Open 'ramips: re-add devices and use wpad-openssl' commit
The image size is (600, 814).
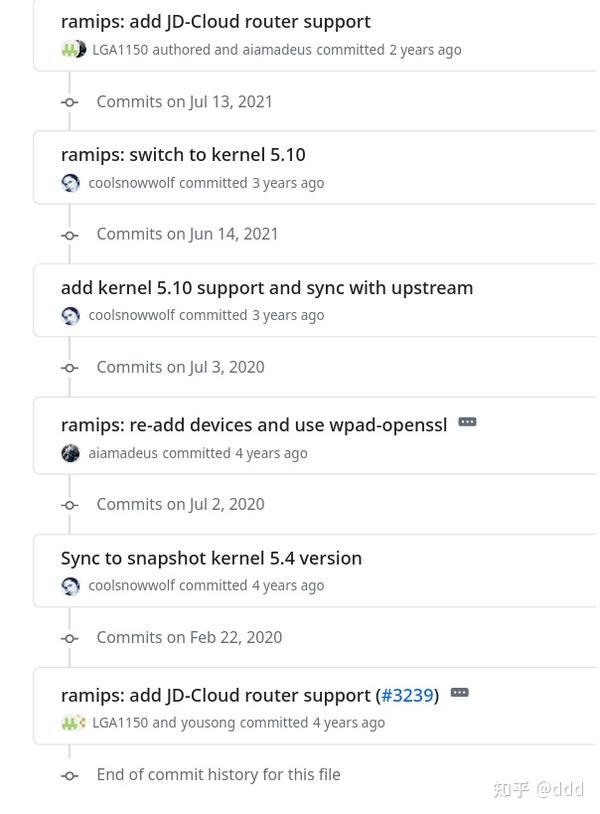point(254,425)
